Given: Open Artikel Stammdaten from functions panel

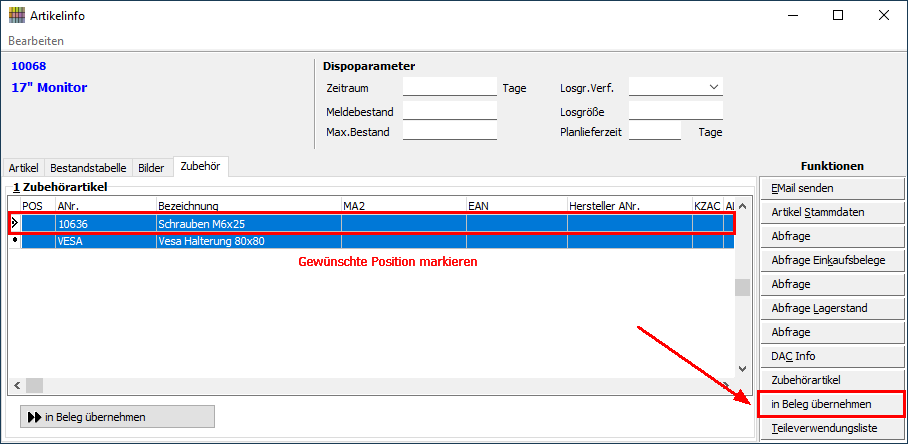Looking at the screenshot, I should coord(831,212).
